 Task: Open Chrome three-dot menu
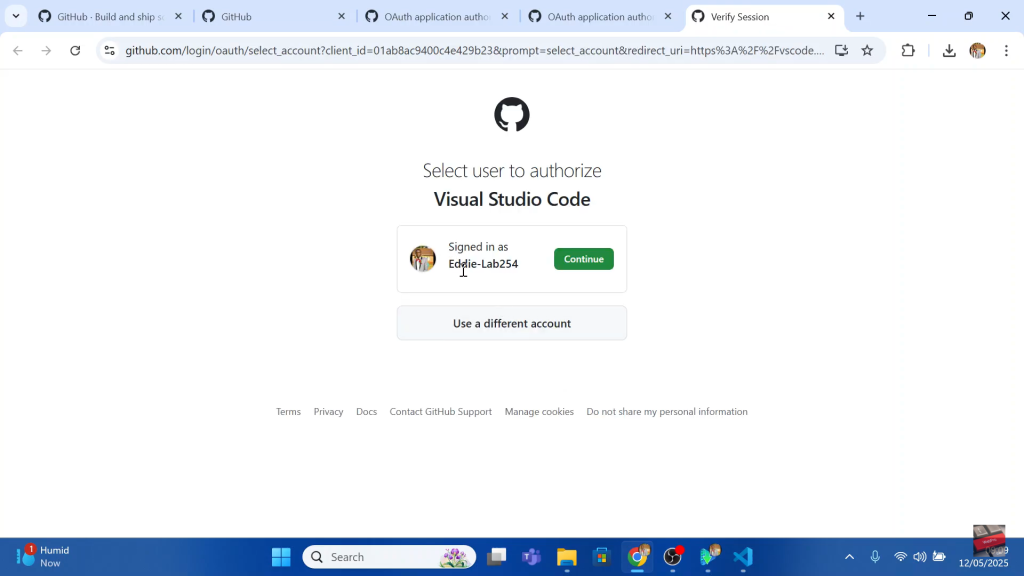(1006, 50)
